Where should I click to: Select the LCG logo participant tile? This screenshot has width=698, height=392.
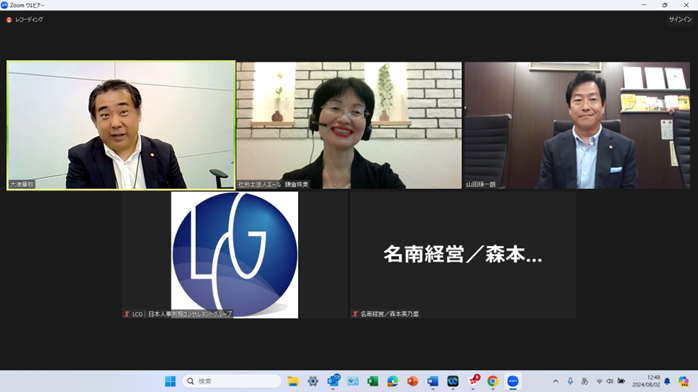tap(235, 255)
